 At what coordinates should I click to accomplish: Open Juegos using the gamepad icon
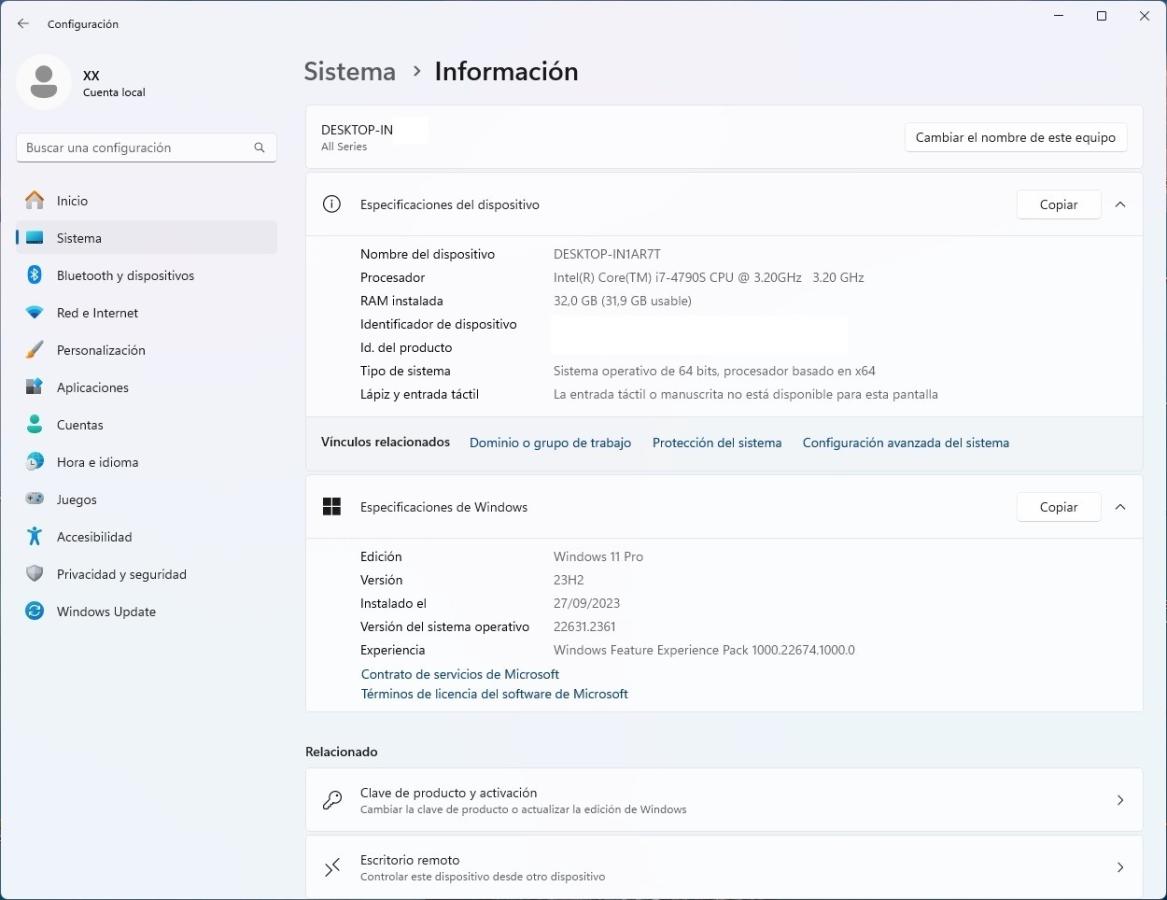[x=35, y=499]
